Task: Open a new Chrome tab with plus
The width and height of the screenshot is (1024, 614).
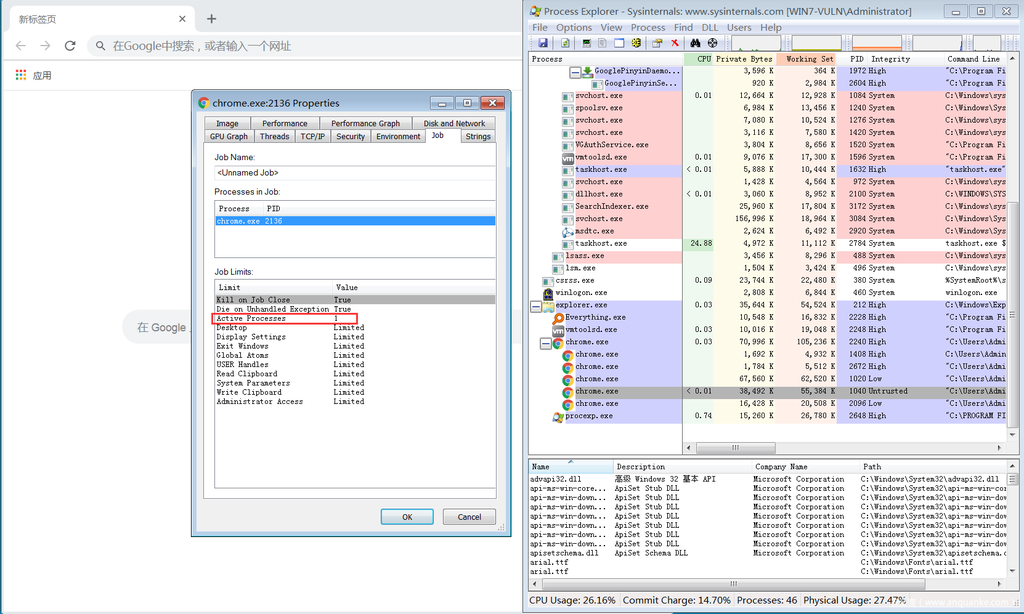Action: point(211,19)
